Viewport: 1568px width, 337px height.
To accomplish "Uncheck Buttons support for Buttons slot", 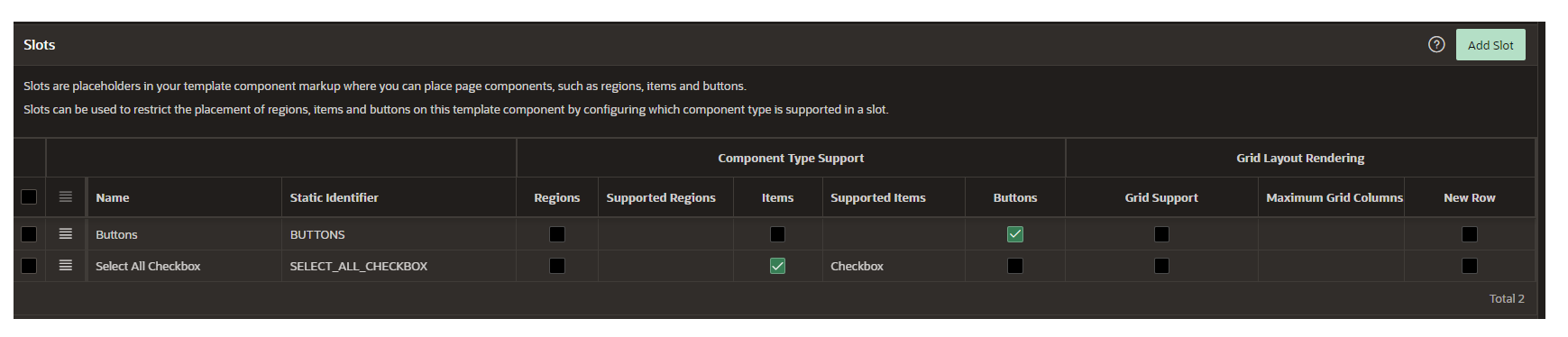I will tap(1015, 234).
